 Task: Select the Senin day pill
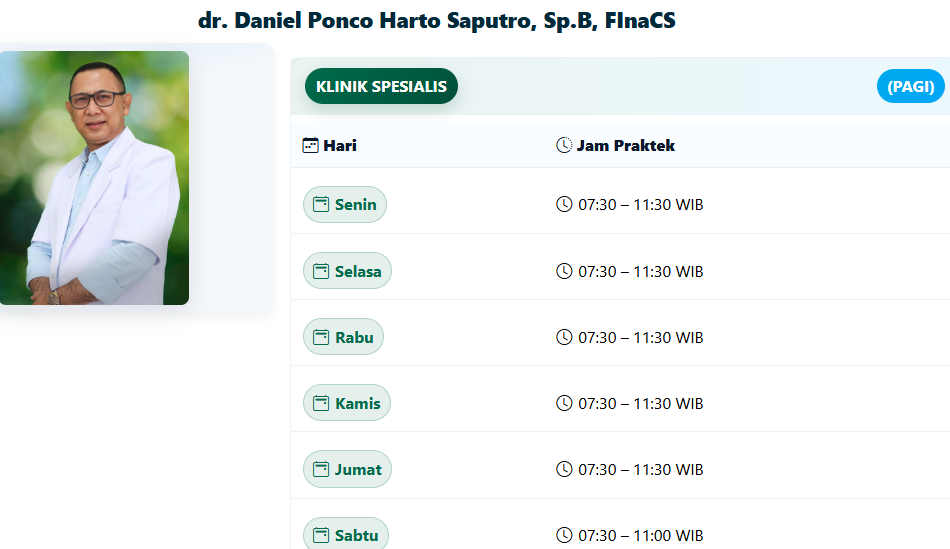tap(345, 205)
